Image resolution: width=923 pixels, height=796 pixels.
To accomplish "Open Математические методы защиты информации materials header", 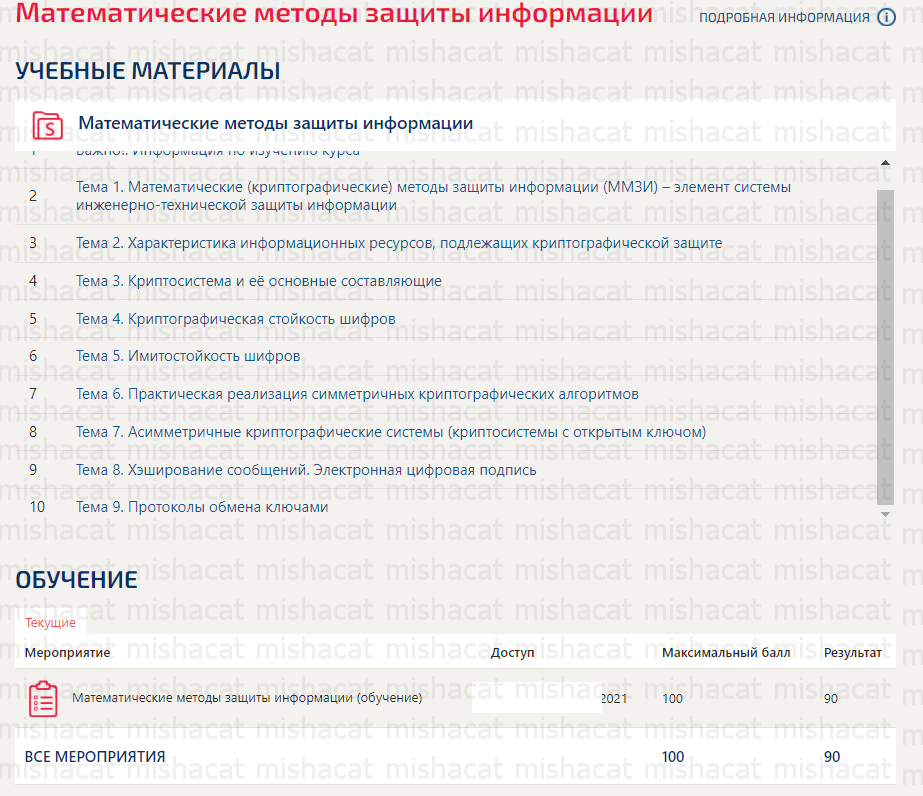I will (275, 123).
